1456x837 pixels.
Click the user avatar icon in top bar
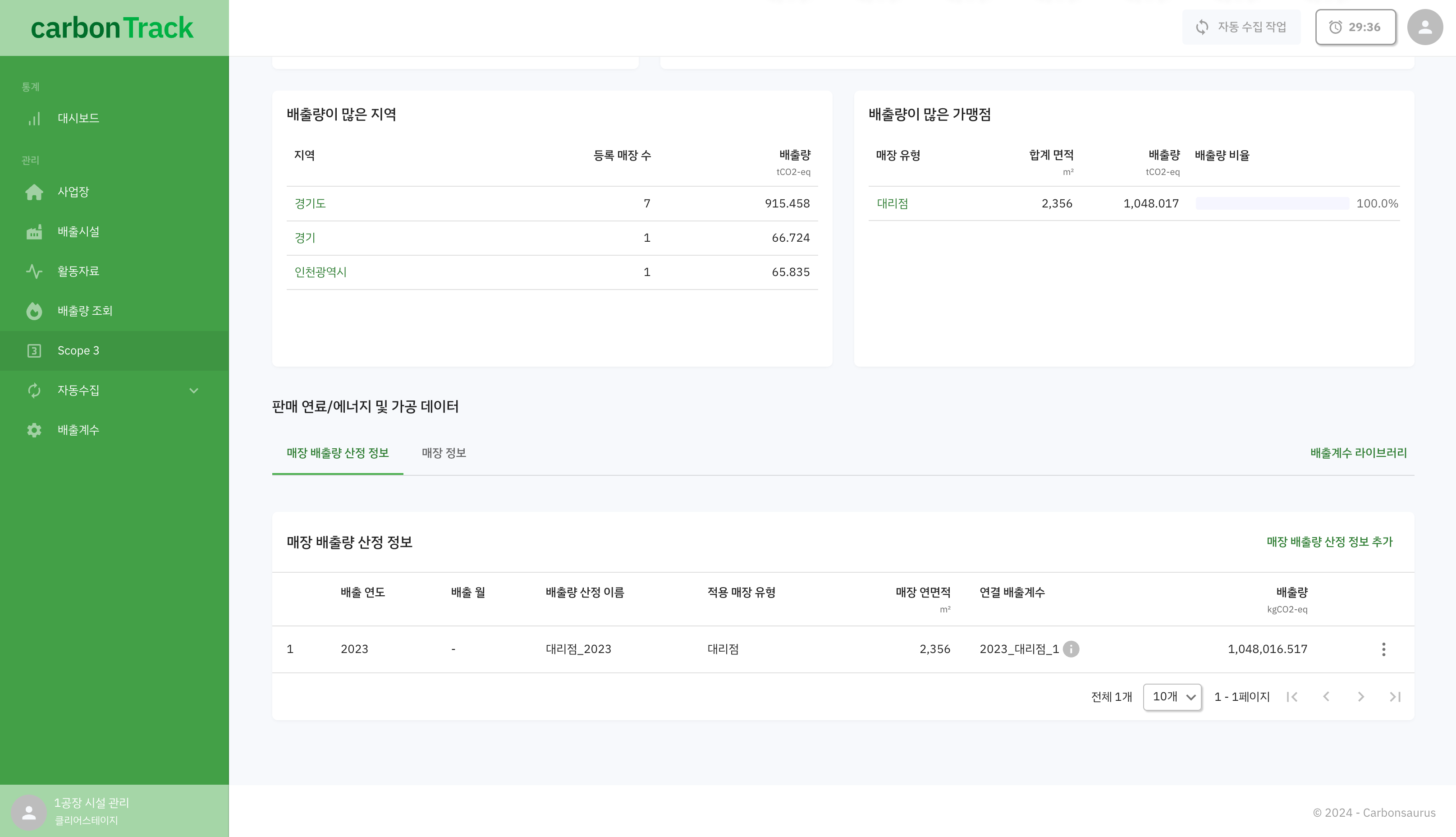[1425, 27]
